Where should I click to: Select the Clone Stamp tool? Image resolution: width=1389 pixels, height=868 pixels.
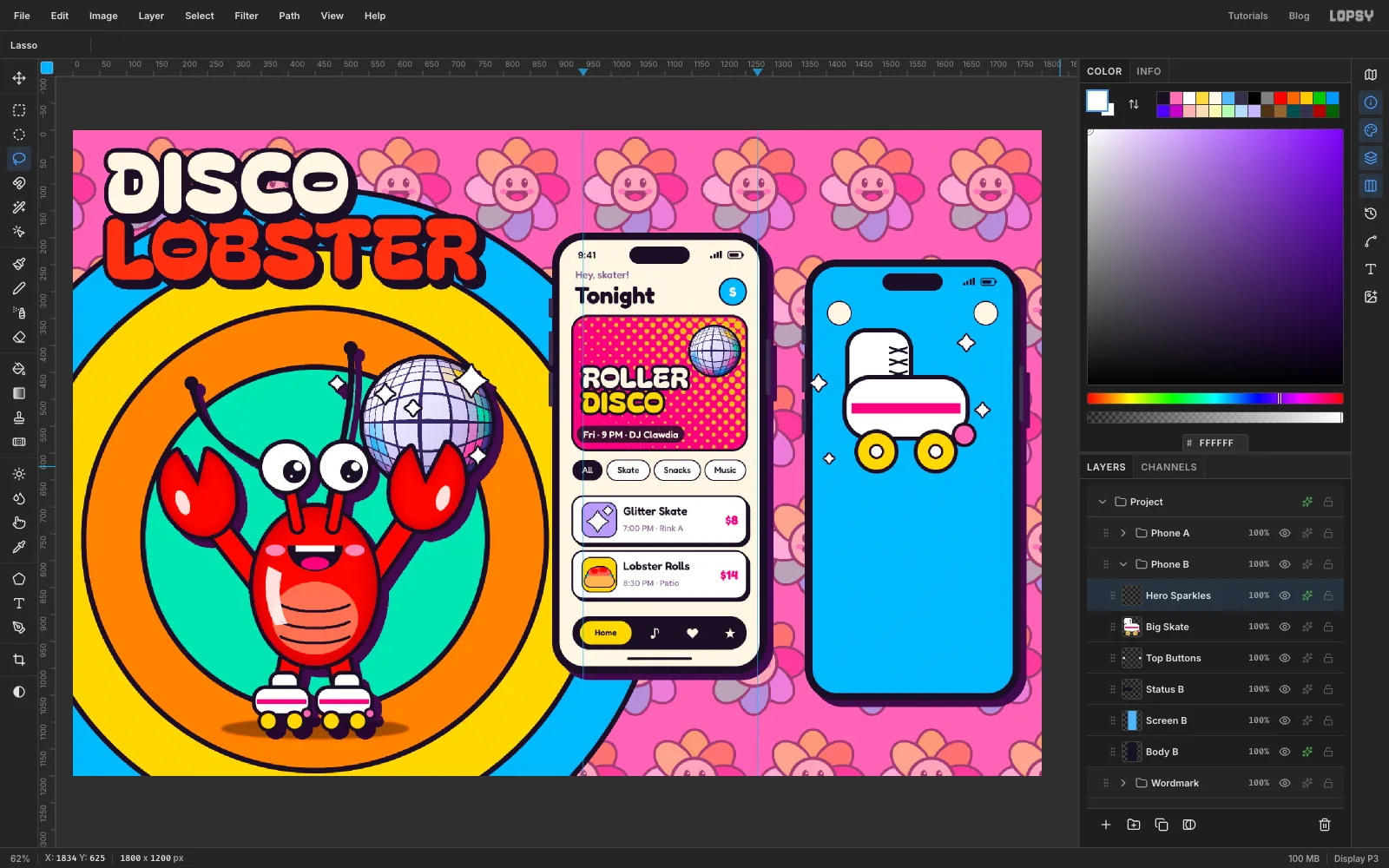pyautogui.click(x=19, y=418)
